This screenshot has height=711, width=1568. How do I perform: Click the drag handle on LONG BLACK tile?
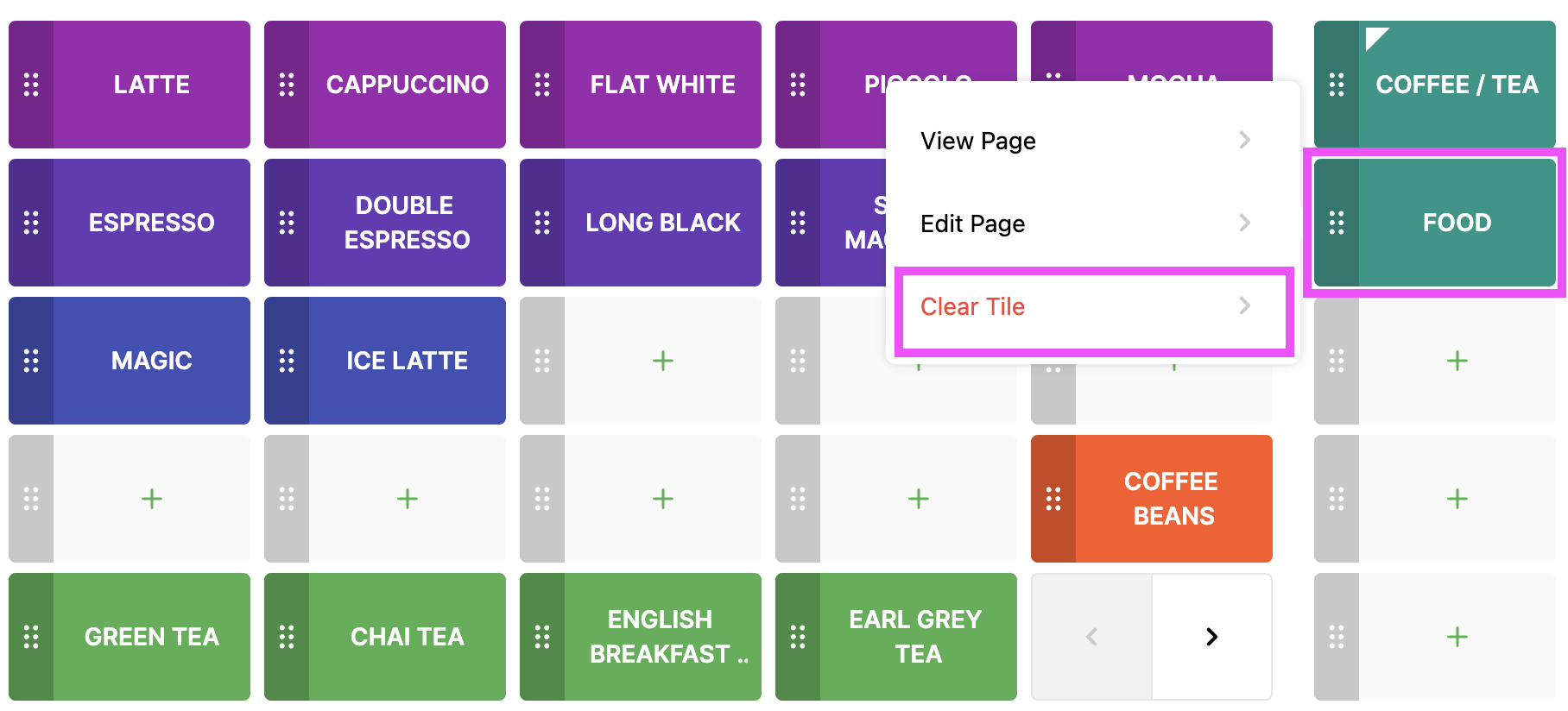point(542,223)
